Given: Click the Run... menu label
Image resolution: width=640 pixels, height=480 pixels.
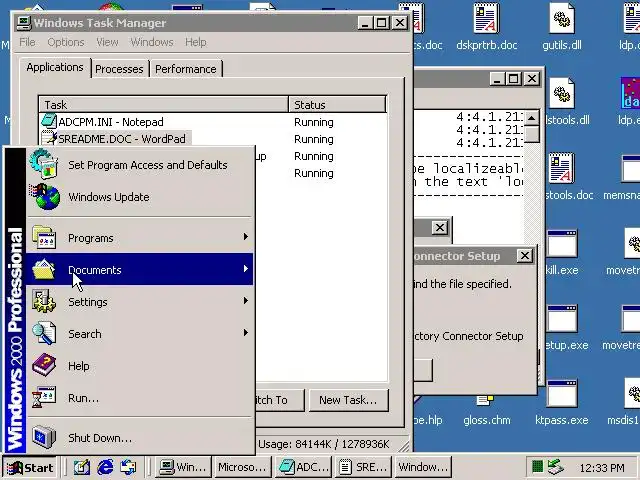Looking at the screenshot, I should (83, 398).
